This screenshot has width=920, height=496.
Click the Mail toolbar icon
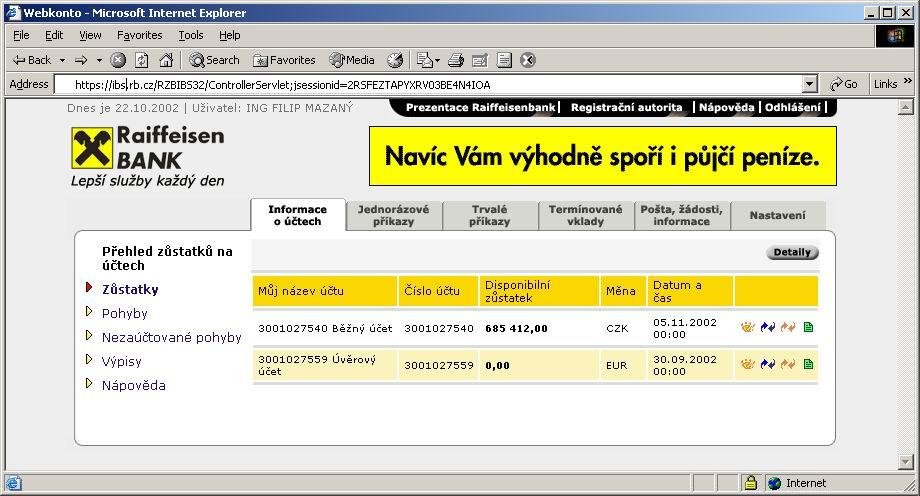[x=424, y=60]
